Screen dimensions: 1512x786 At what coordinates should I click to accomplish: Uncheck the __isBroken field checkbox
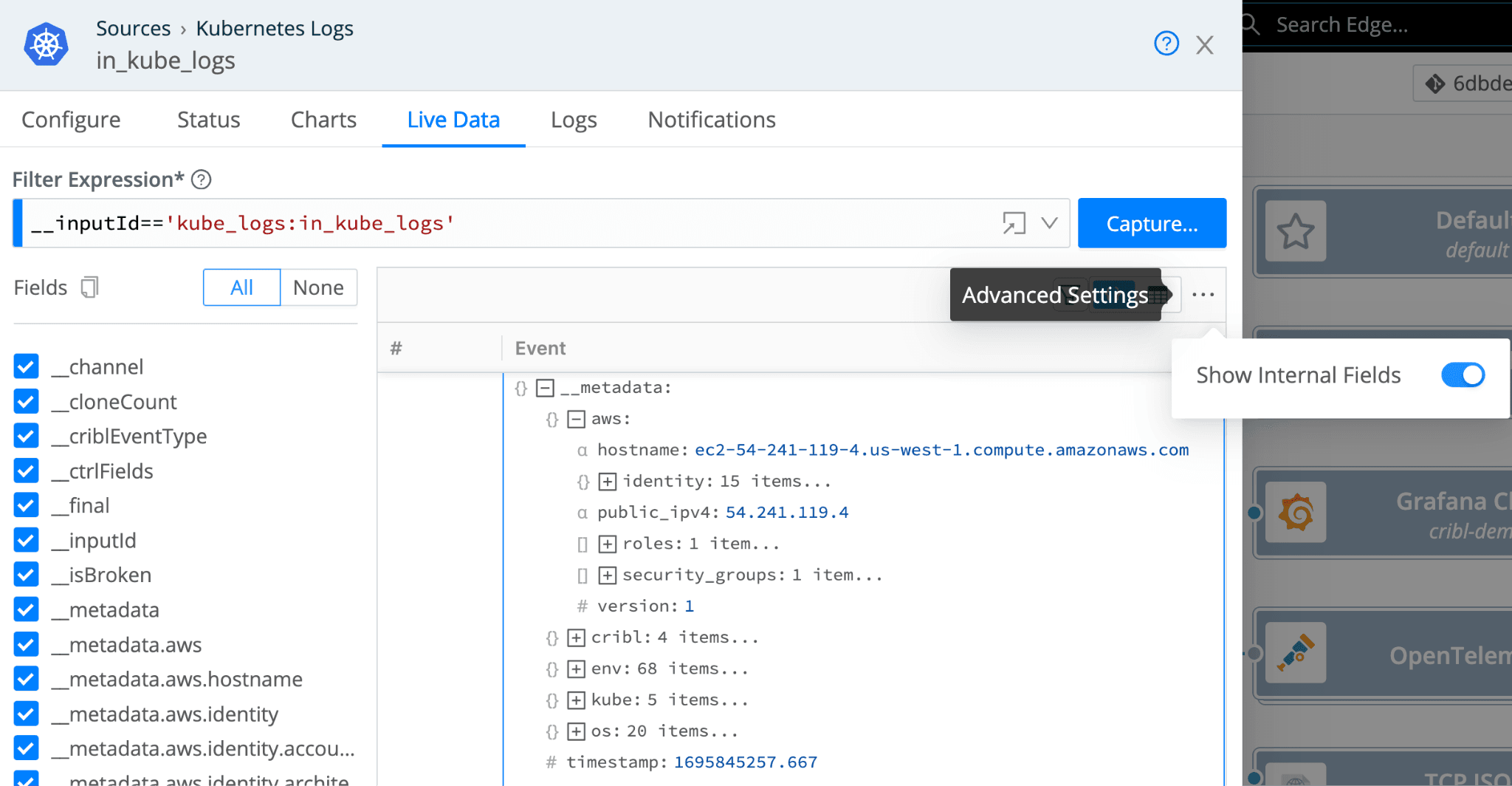pos(27,575)
